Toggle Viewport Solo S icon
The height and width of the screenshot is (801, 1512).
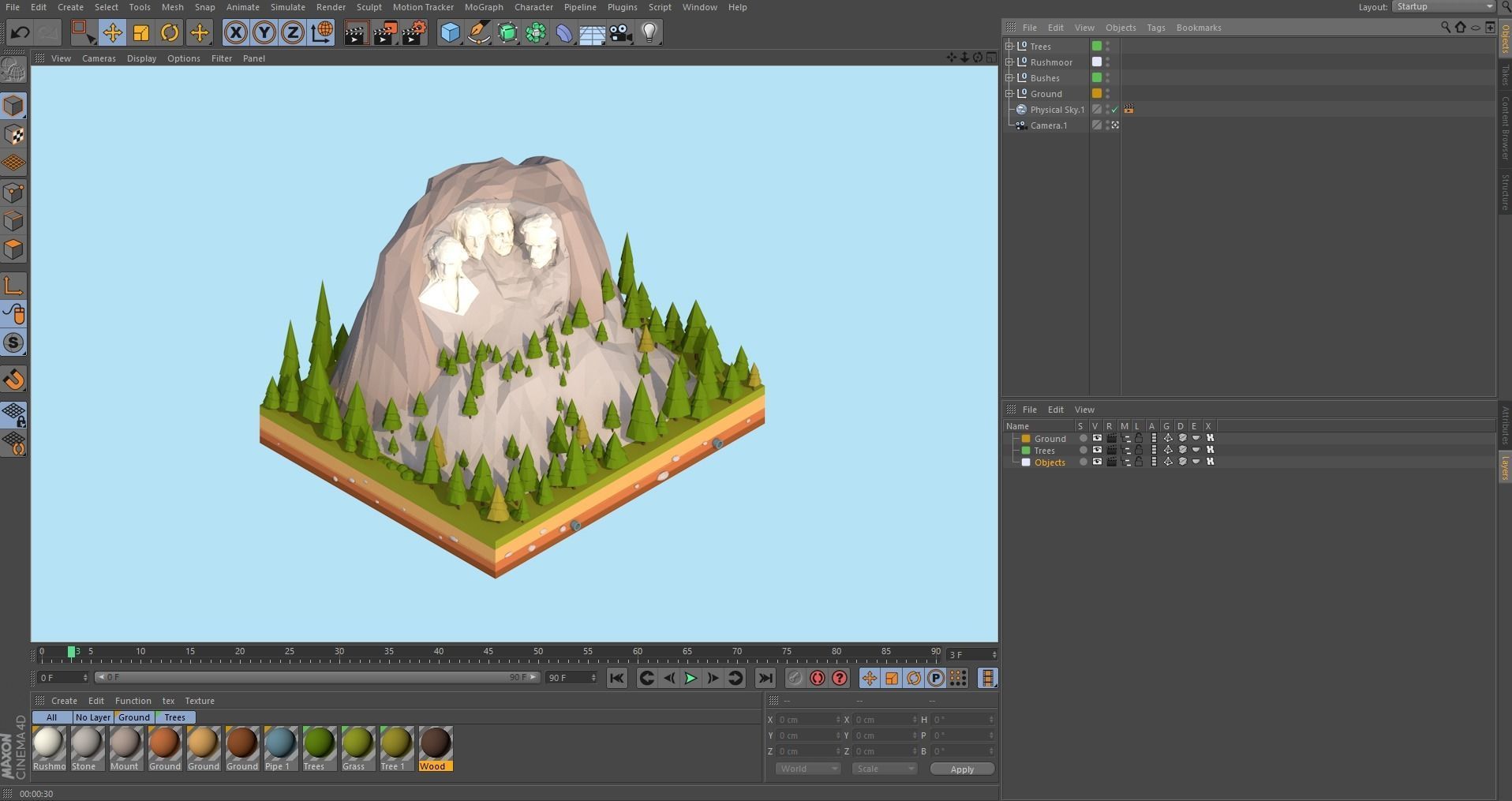point(14,342)
